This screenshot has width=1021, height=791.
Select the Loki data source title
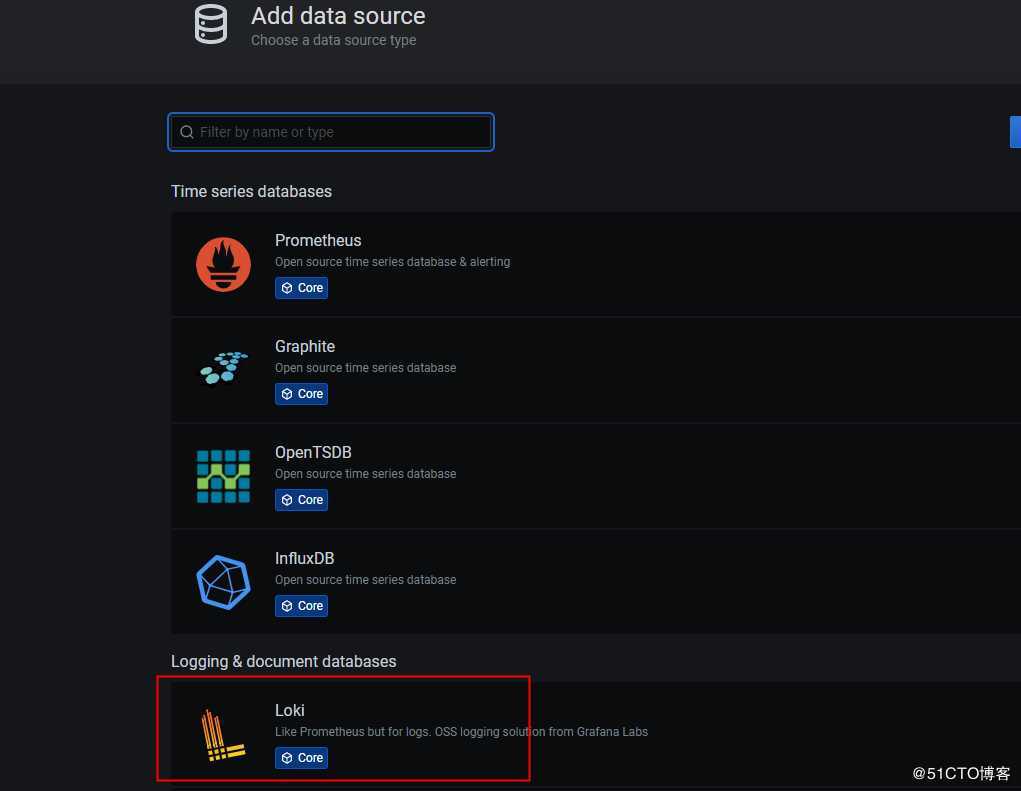[x=290, y=710]
